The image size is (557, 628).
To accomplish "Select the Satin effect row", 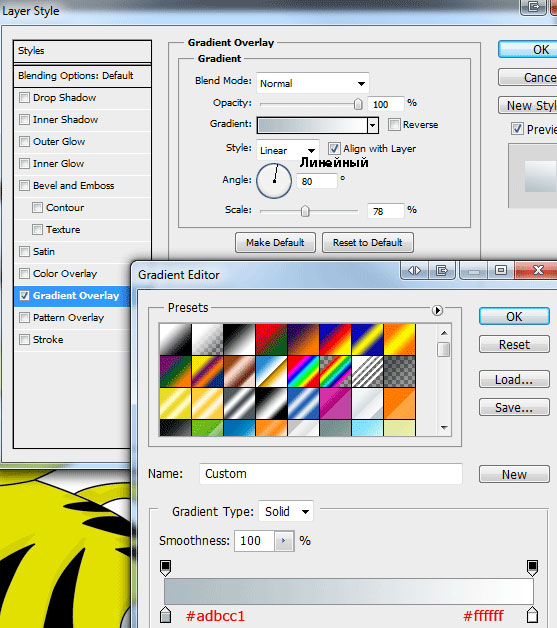I will (x=82, y=252).
